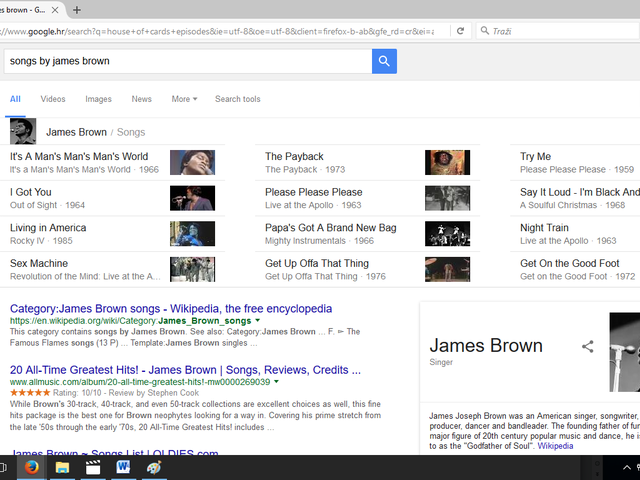
Task: Click the James Brown link in carousel header
Action: pyautogui.click(x=76, y=132)
